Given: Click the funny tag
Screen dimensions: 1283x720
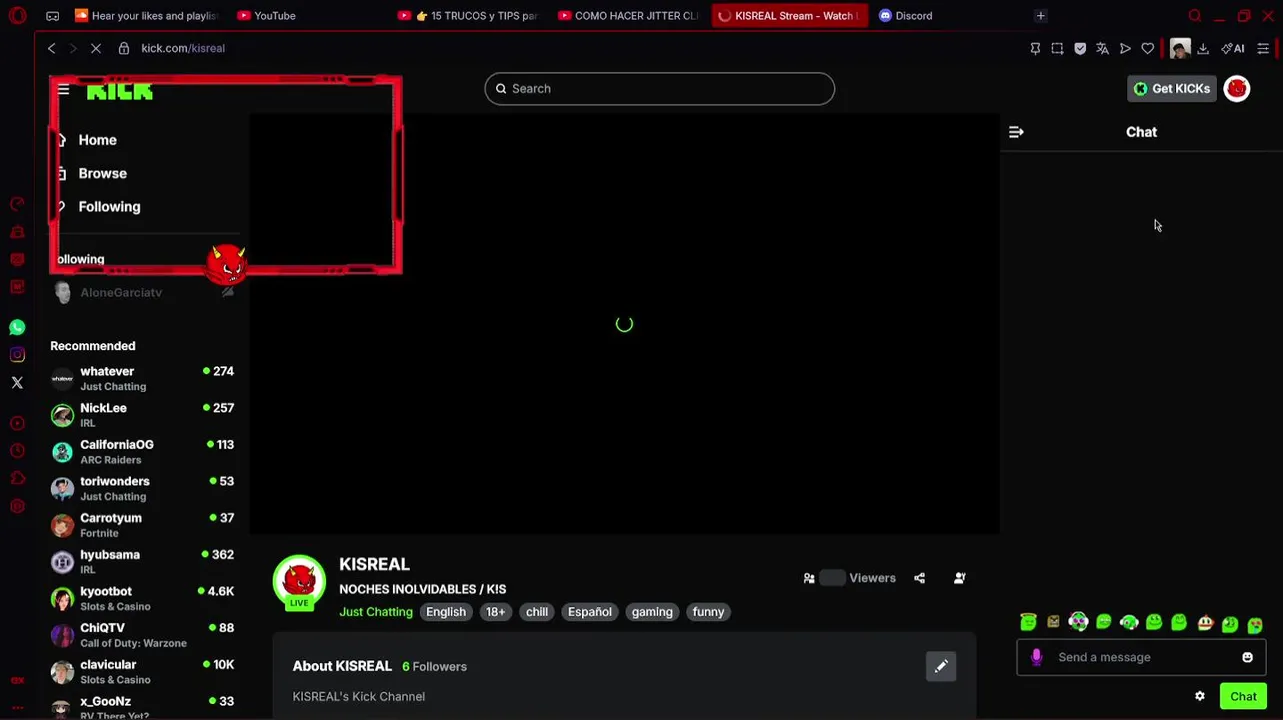Looking at the screenshot, I should 708,612.
